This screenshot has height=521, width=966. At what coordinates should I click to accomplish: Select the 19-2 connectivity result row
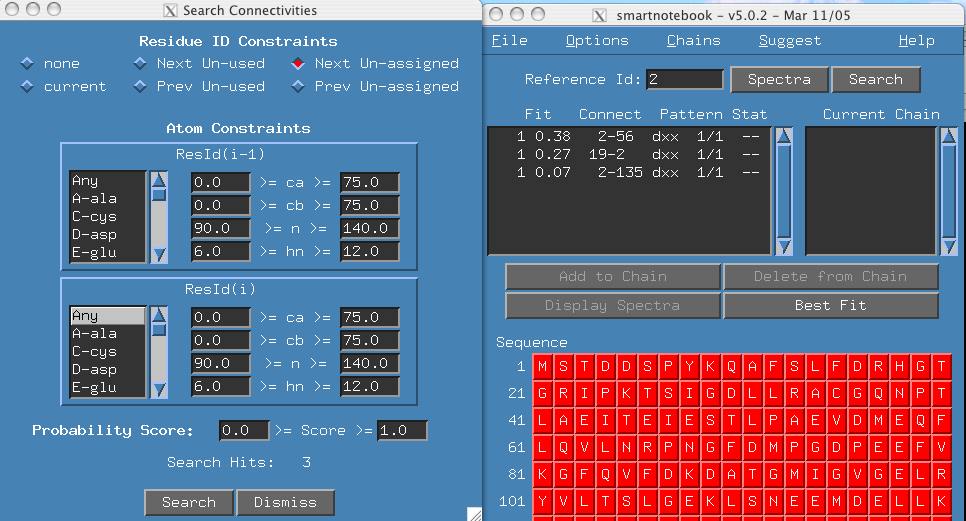[630, 155]
